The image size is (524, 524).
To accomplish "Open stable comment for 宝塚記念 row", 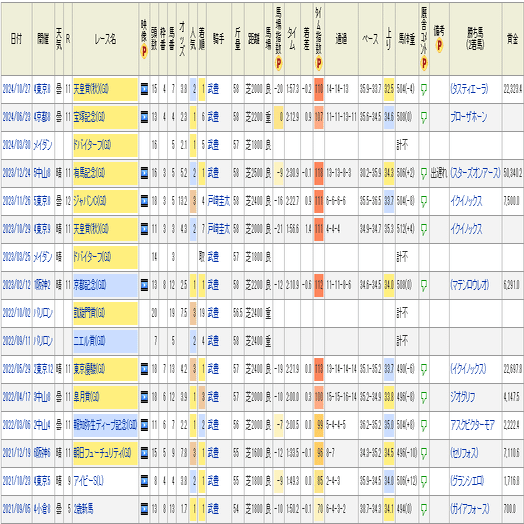I will click(x=424, y=118).
